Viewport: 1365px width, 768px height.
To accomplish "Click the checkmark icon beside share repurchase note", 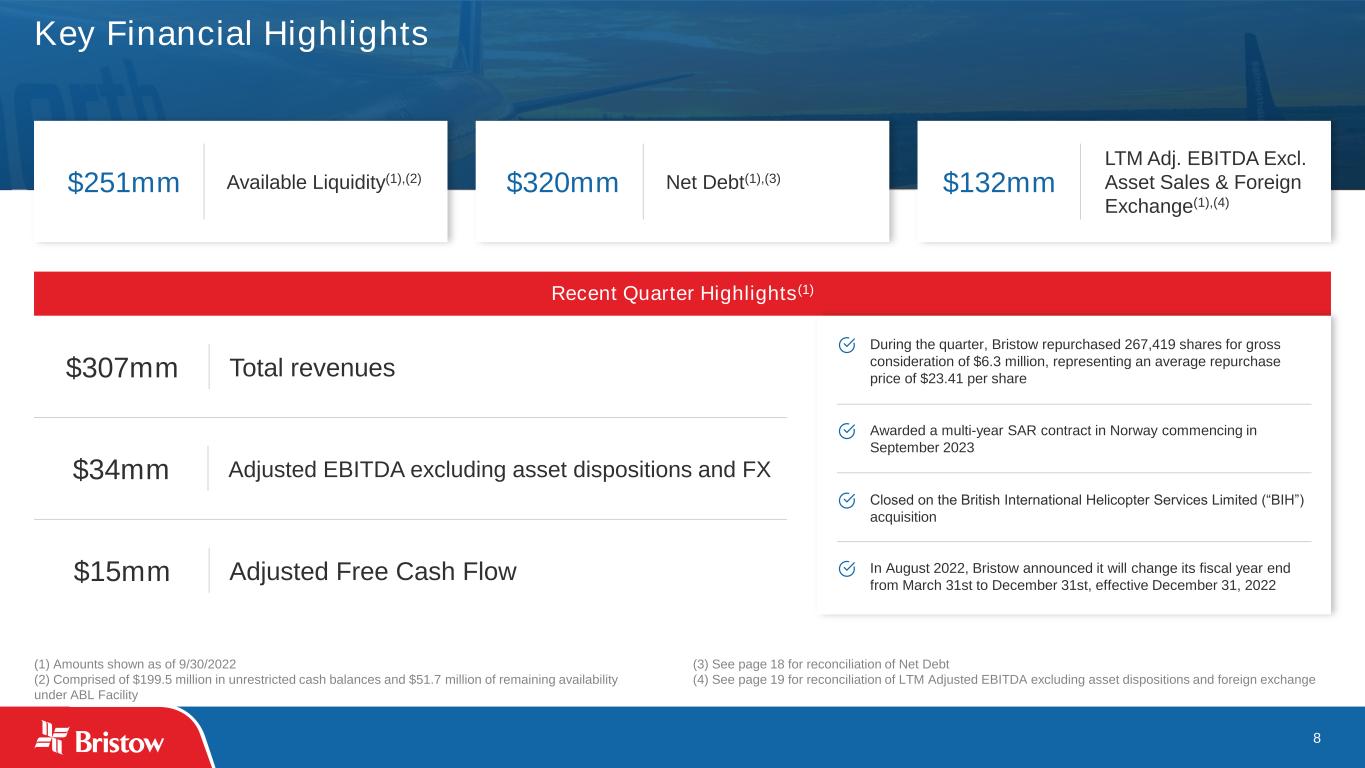I will coord(846,344).
